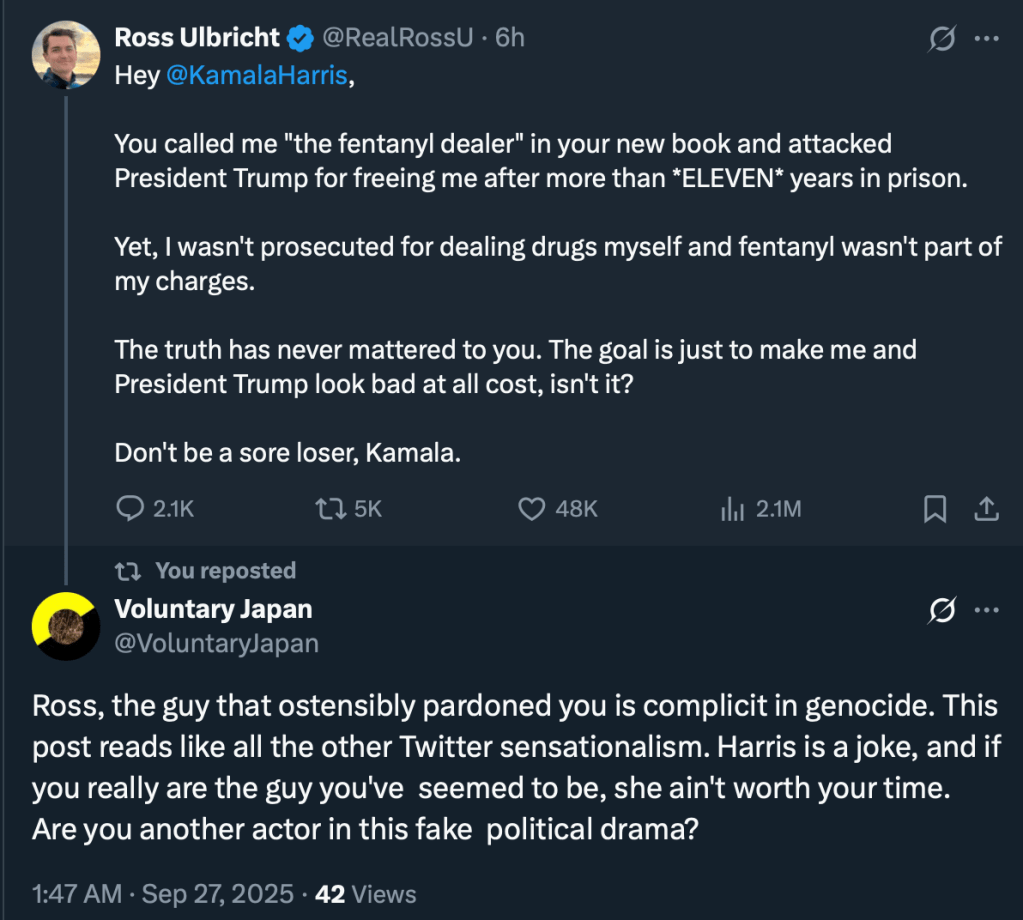The height and width of the screenshot is (920, 1023).
Task: Click Grok icon on Ross Ulbricht's post
Action: click(x=942, y=38)
